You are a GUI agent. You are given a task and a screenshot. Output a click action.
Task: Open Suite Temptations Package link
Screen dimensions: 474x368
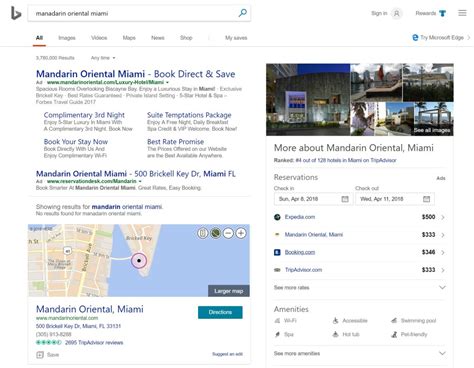189,115
